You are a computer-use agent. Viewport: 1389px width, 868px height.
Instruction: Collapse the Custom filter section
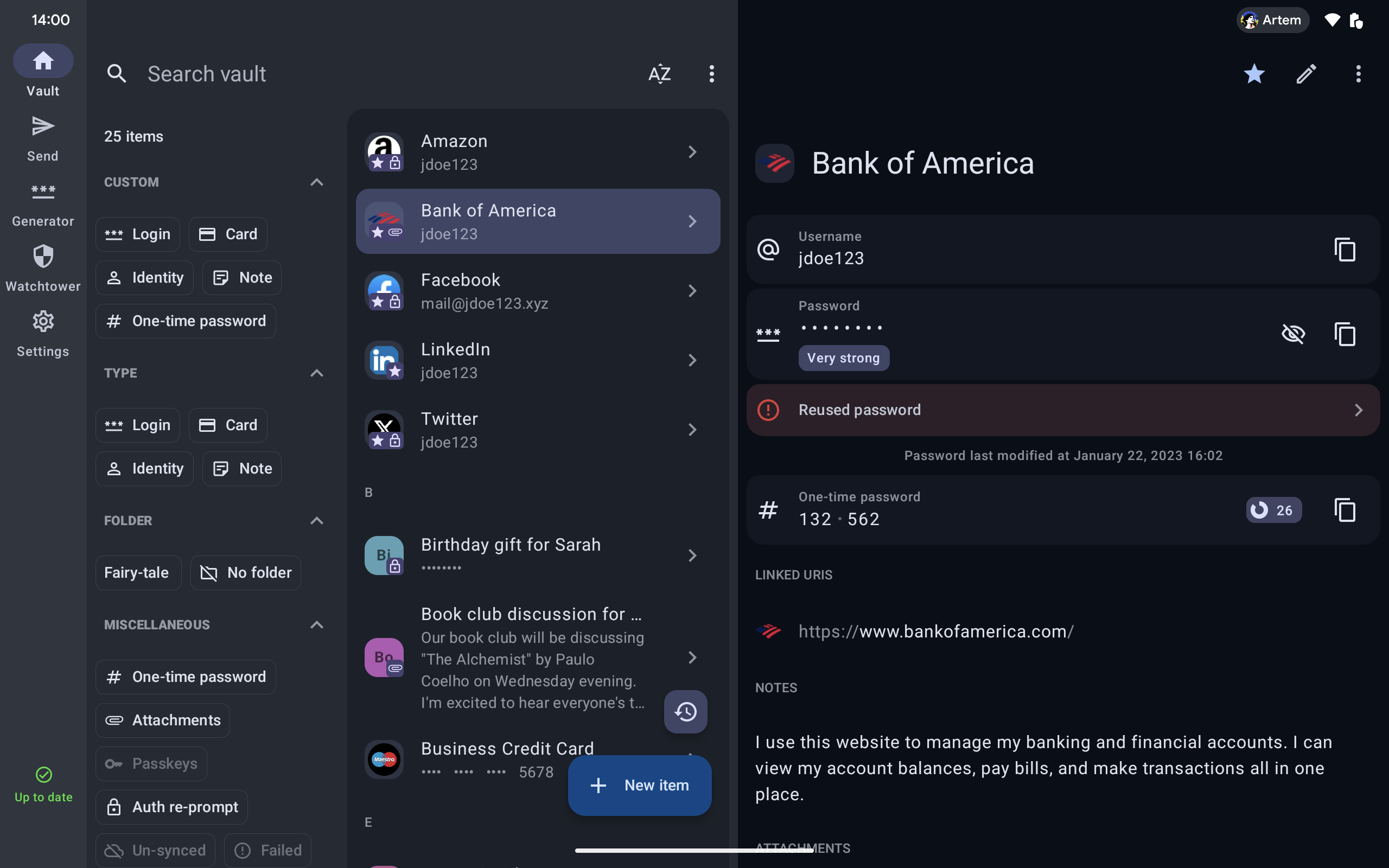[316, 182]
